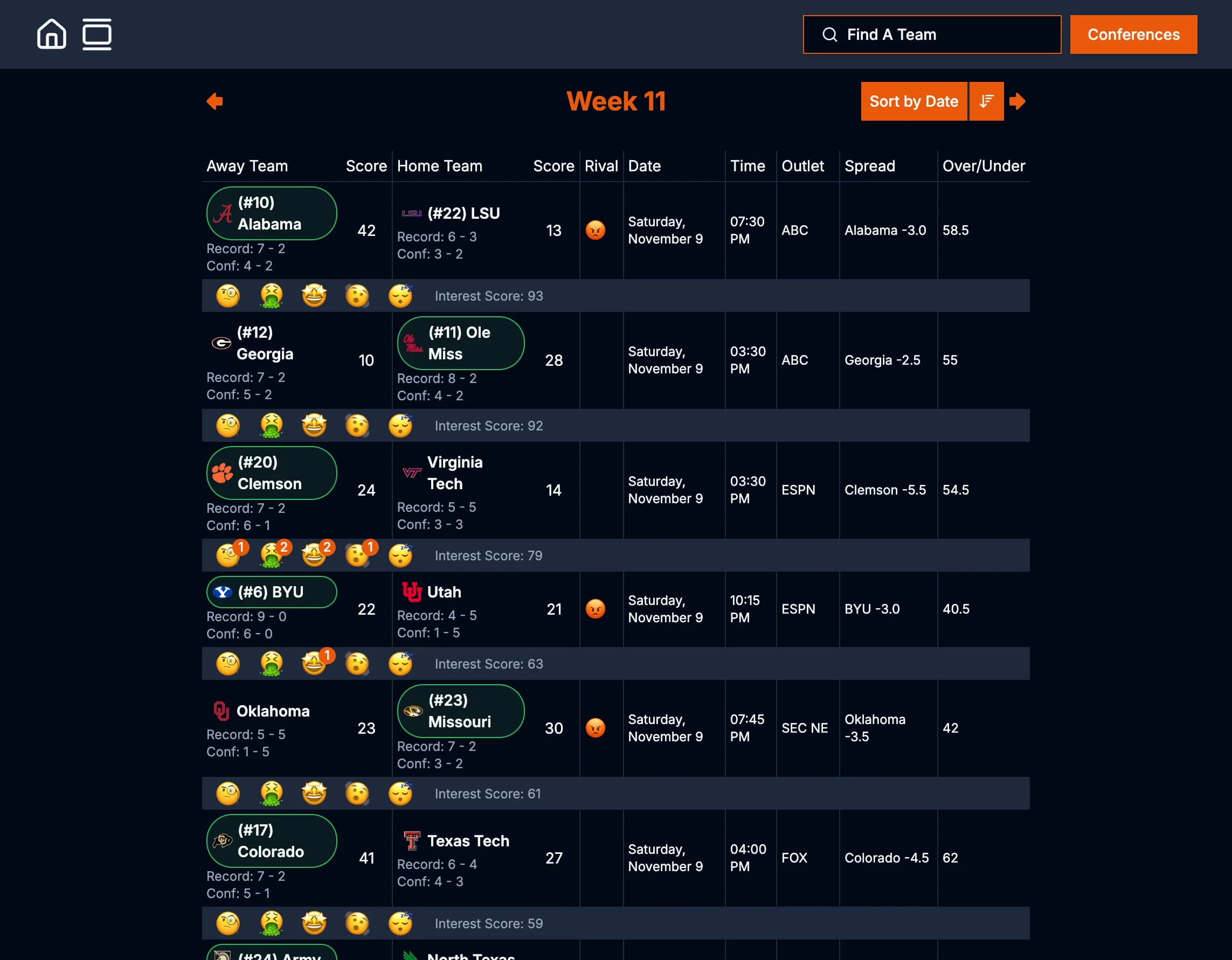Open the (#22) LSU team link
Image resolution: width=1232 pixels, height=960 pixels.
coord(450,213)
